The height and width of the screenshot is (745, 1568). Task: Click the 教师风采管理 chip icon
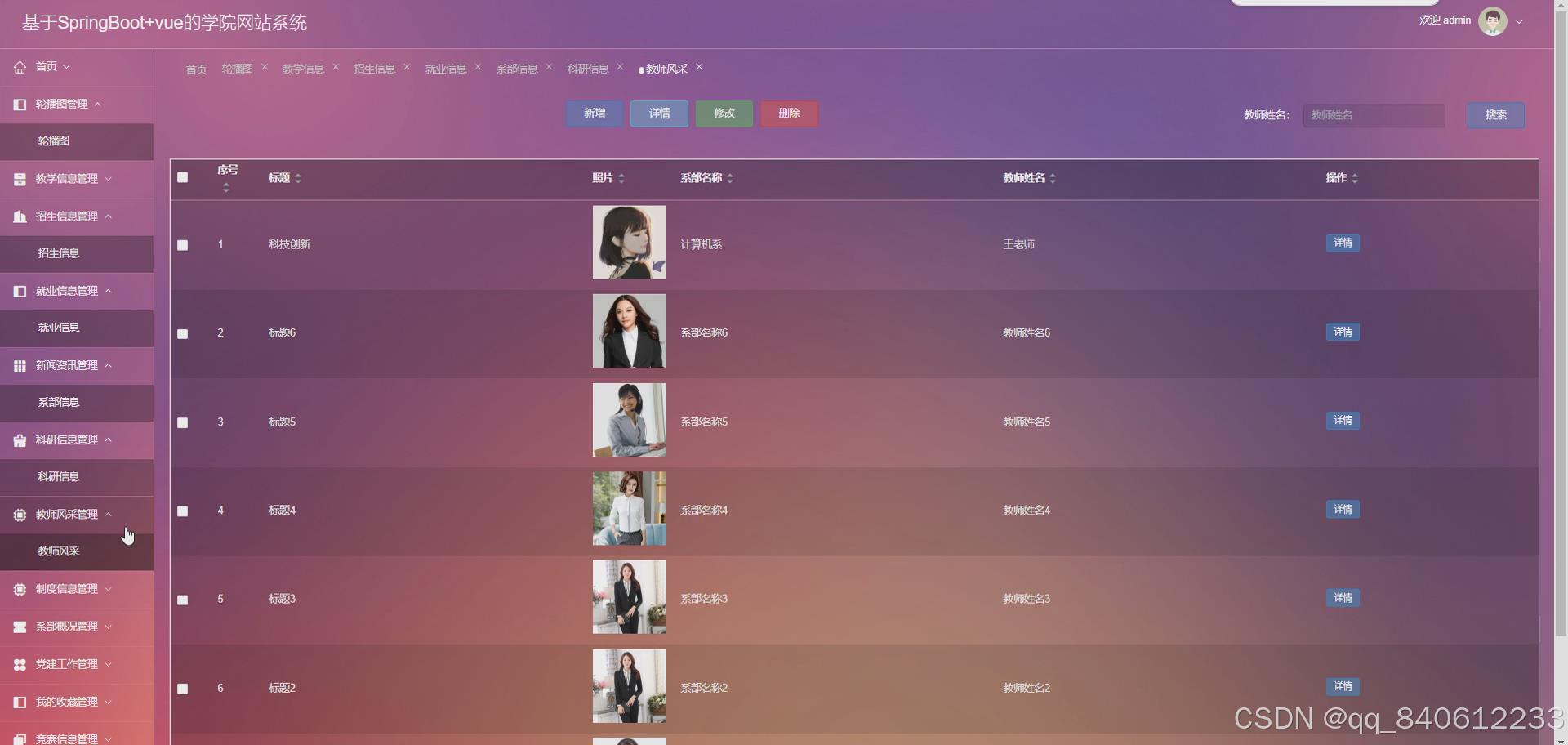click(x=20, y=515)
